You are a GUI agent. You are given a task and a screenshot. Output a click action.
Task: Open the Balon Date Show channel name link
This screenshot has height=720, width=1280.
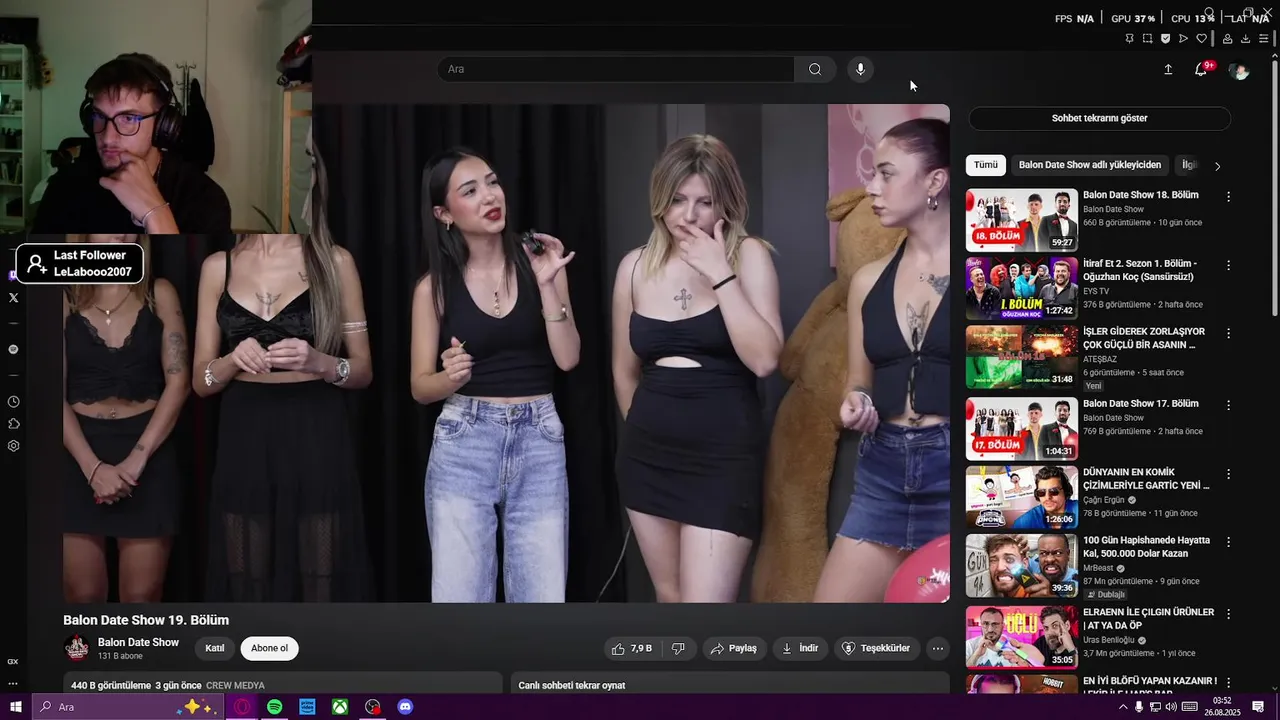[138, 642]
